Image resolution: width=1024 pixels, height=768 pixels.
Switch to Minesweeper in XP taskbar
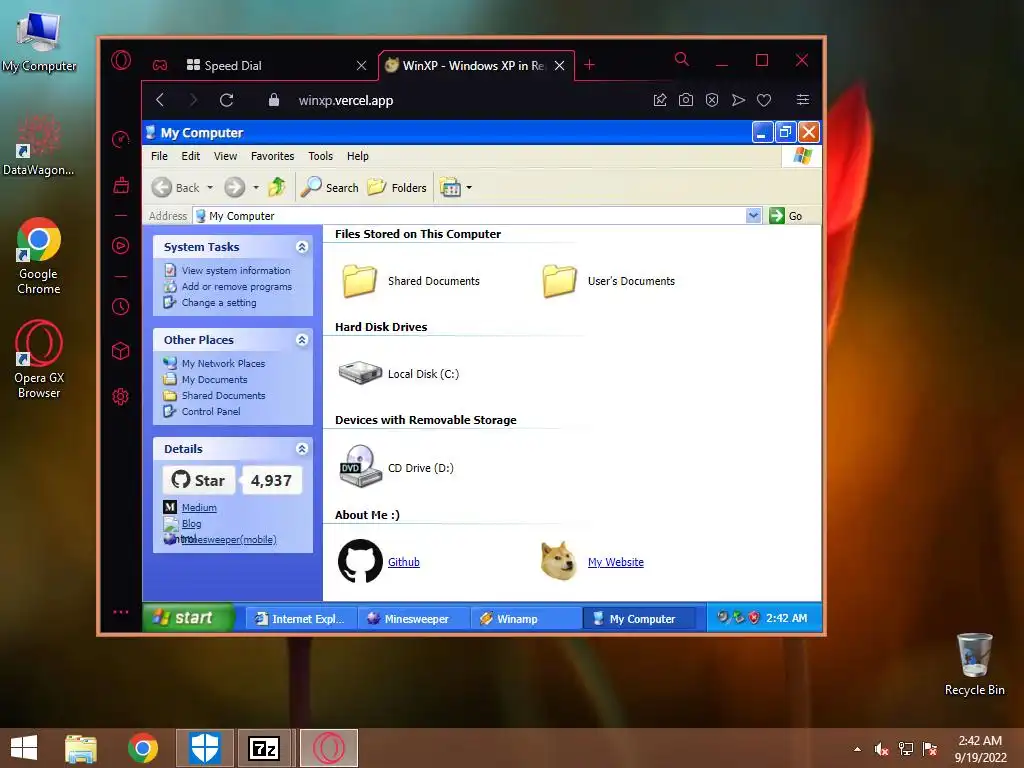[414, 618]
